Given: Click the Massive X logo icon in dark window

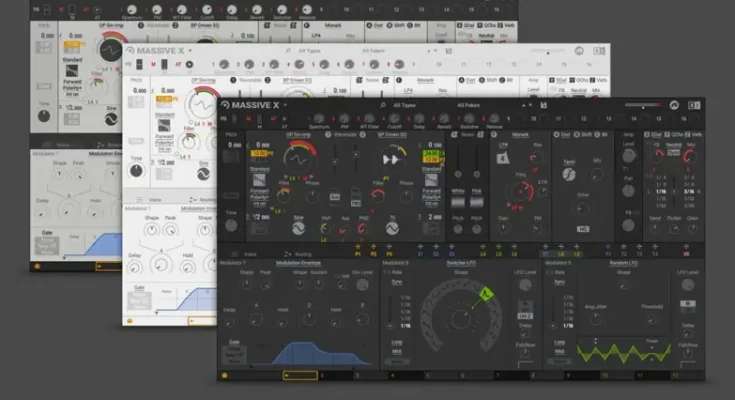Looking at the screenshot, I should [225, 104].
